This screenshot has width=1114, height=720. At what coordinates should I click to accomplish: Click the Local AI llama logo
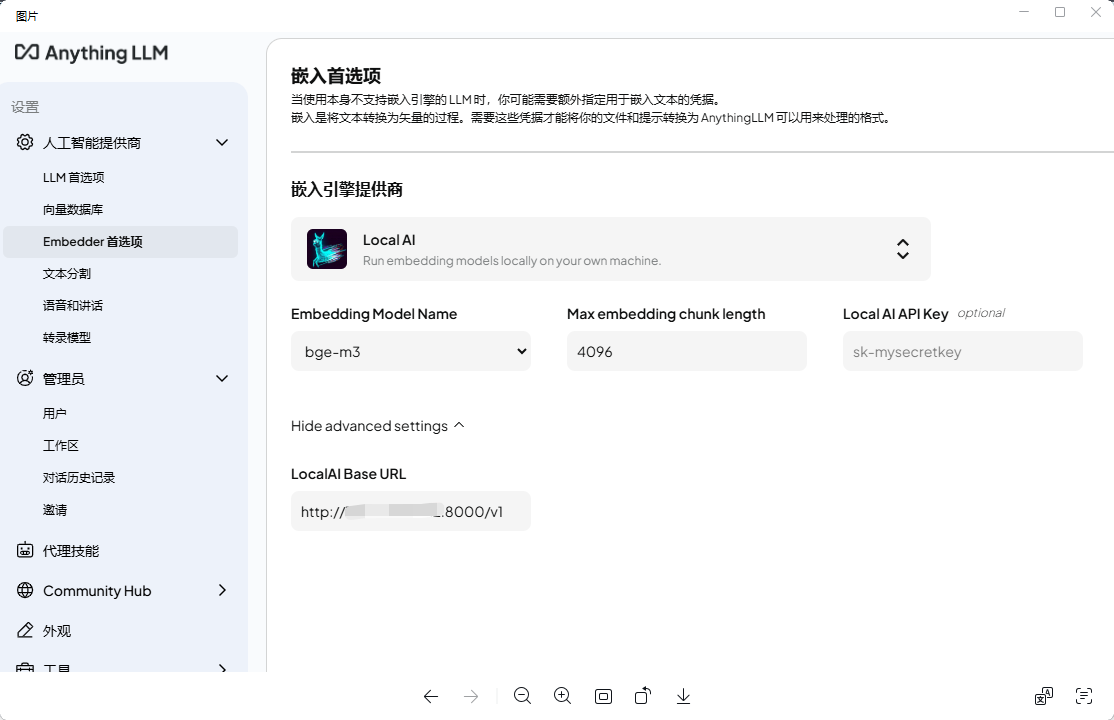327,249
